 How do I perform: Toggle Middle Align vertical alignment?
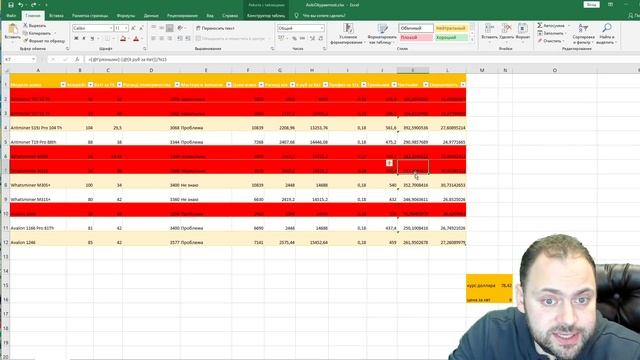pos(162,28)
